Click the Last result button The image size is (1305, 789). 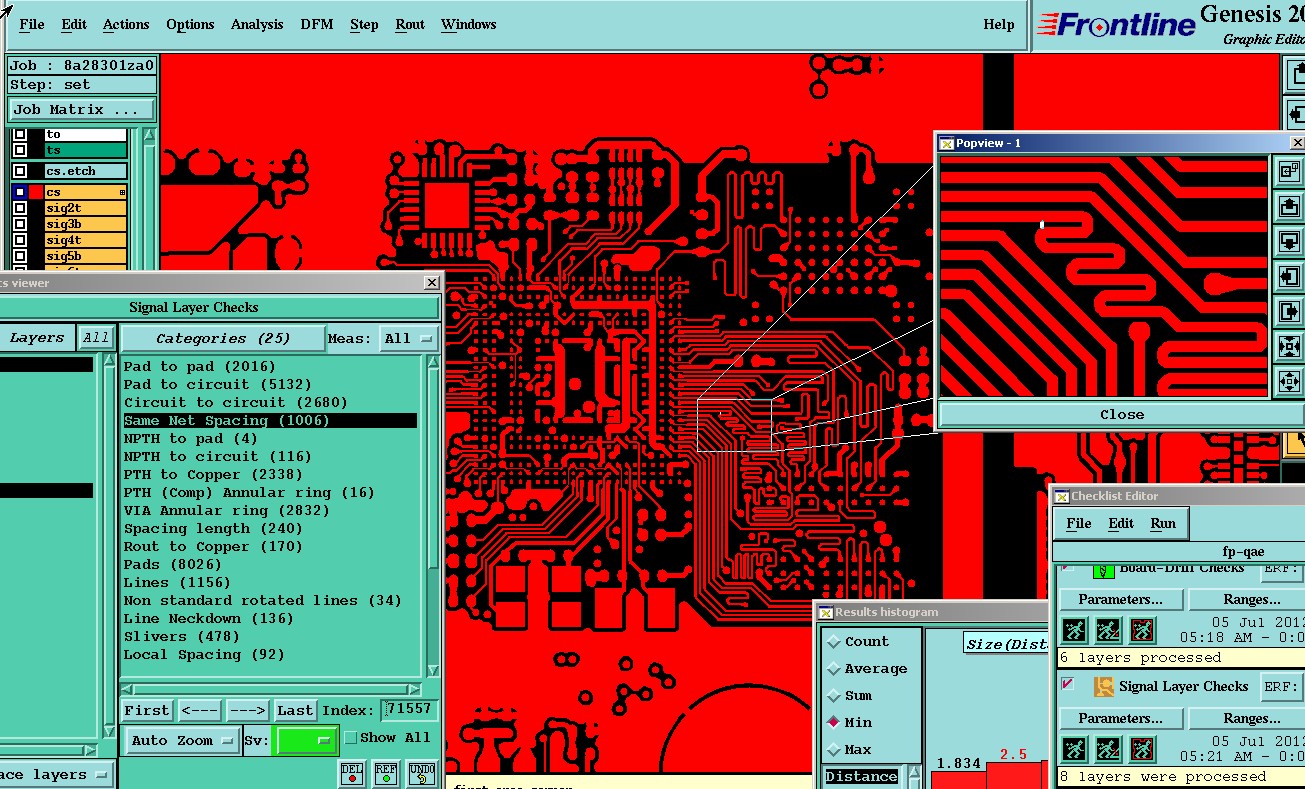[x=295, y=710]
